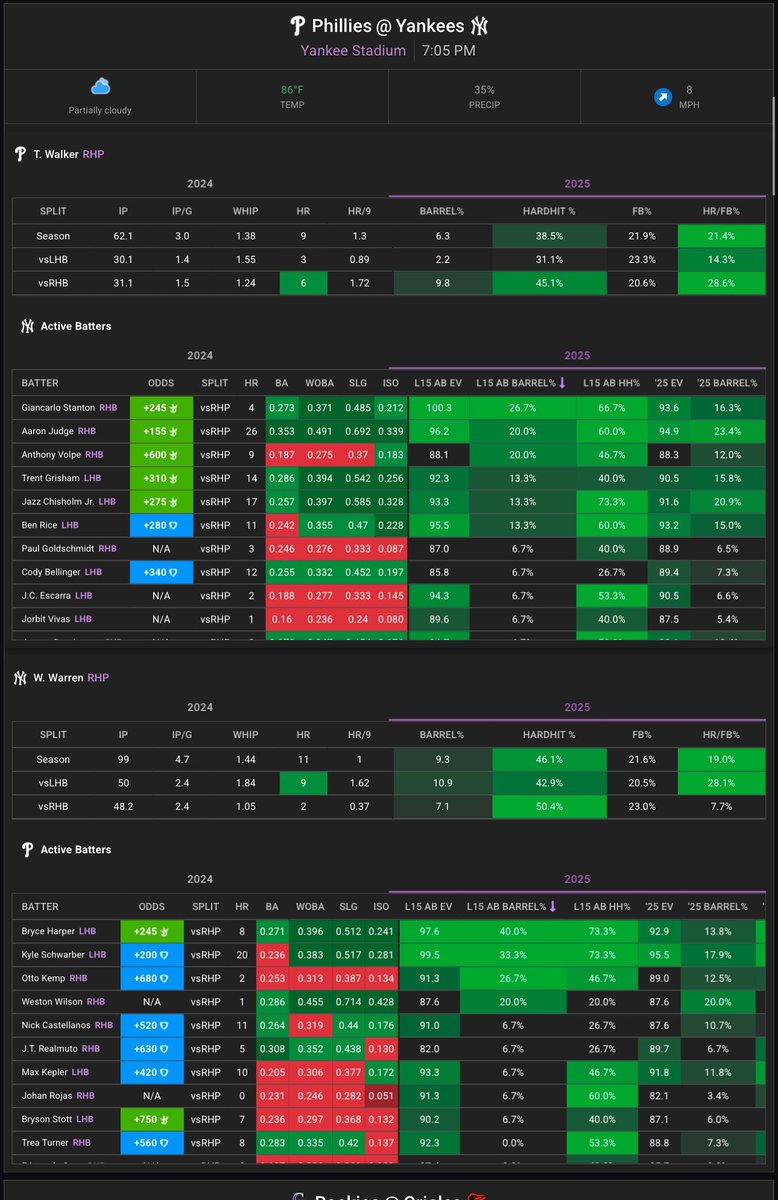Sort the Yankees batters by the ODDS column

coord(160,383)
